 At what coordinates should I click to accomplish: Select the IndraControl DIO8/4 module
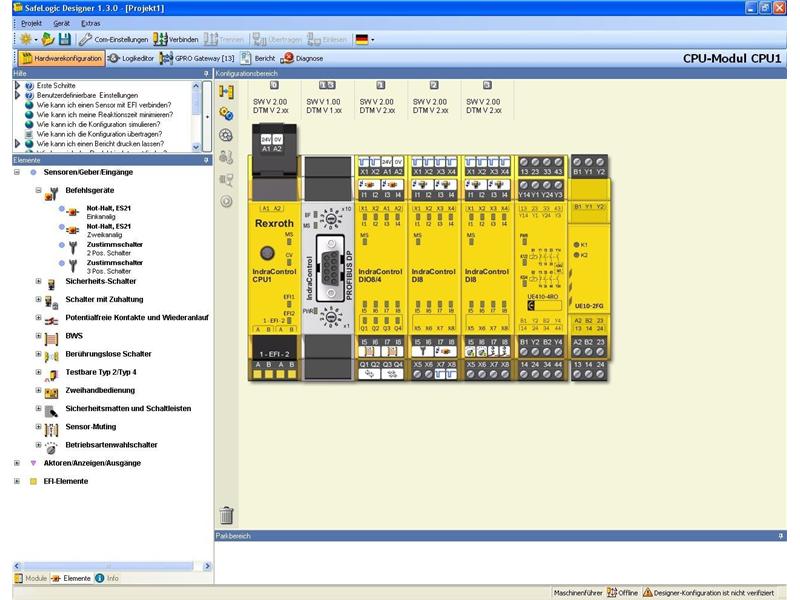coord(381,268)
